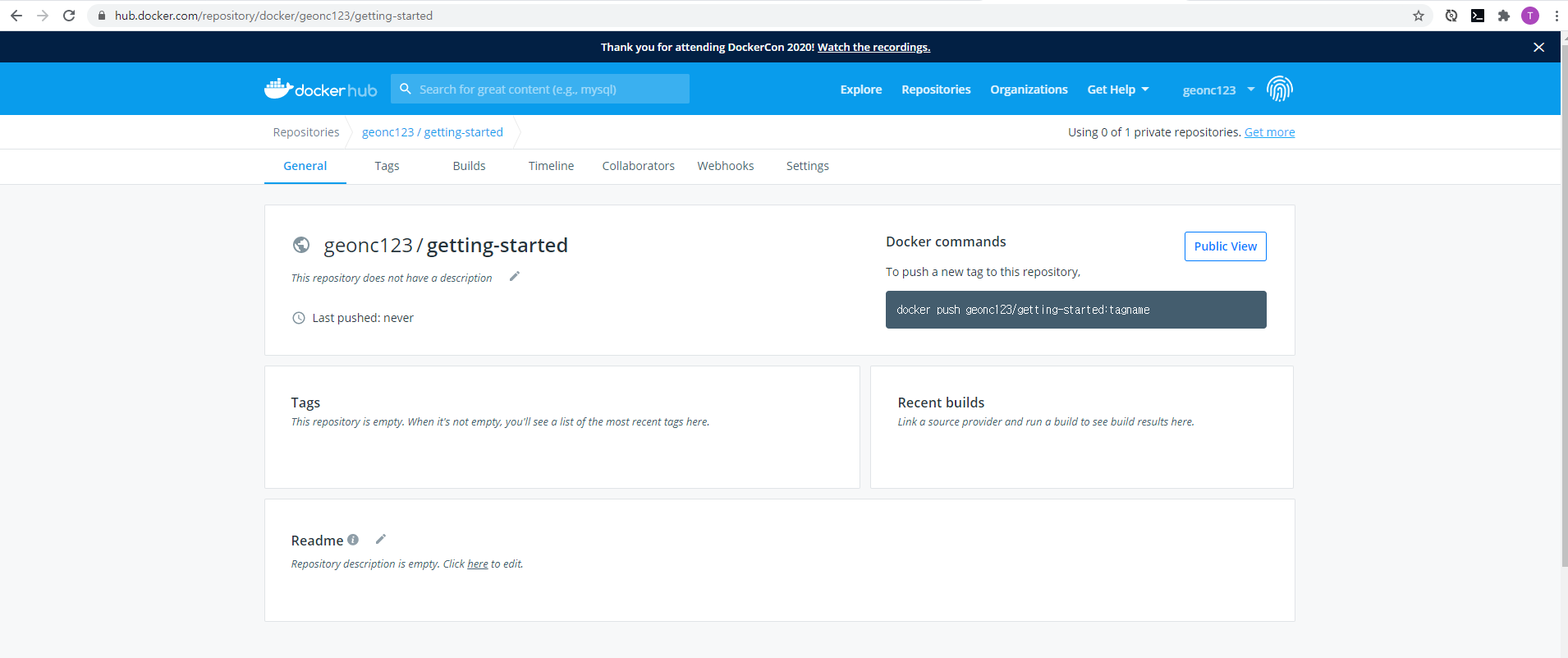Screen dimensions: 1568x658
Task: Click the sync extension icon in browser toolbar
Action: (x=1451, y=16)
